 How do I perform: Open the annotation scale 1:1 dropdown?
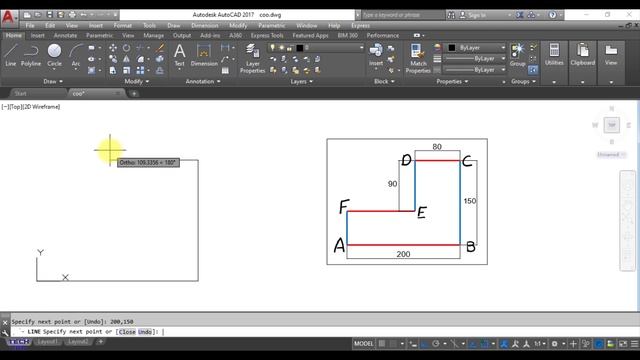540,344
